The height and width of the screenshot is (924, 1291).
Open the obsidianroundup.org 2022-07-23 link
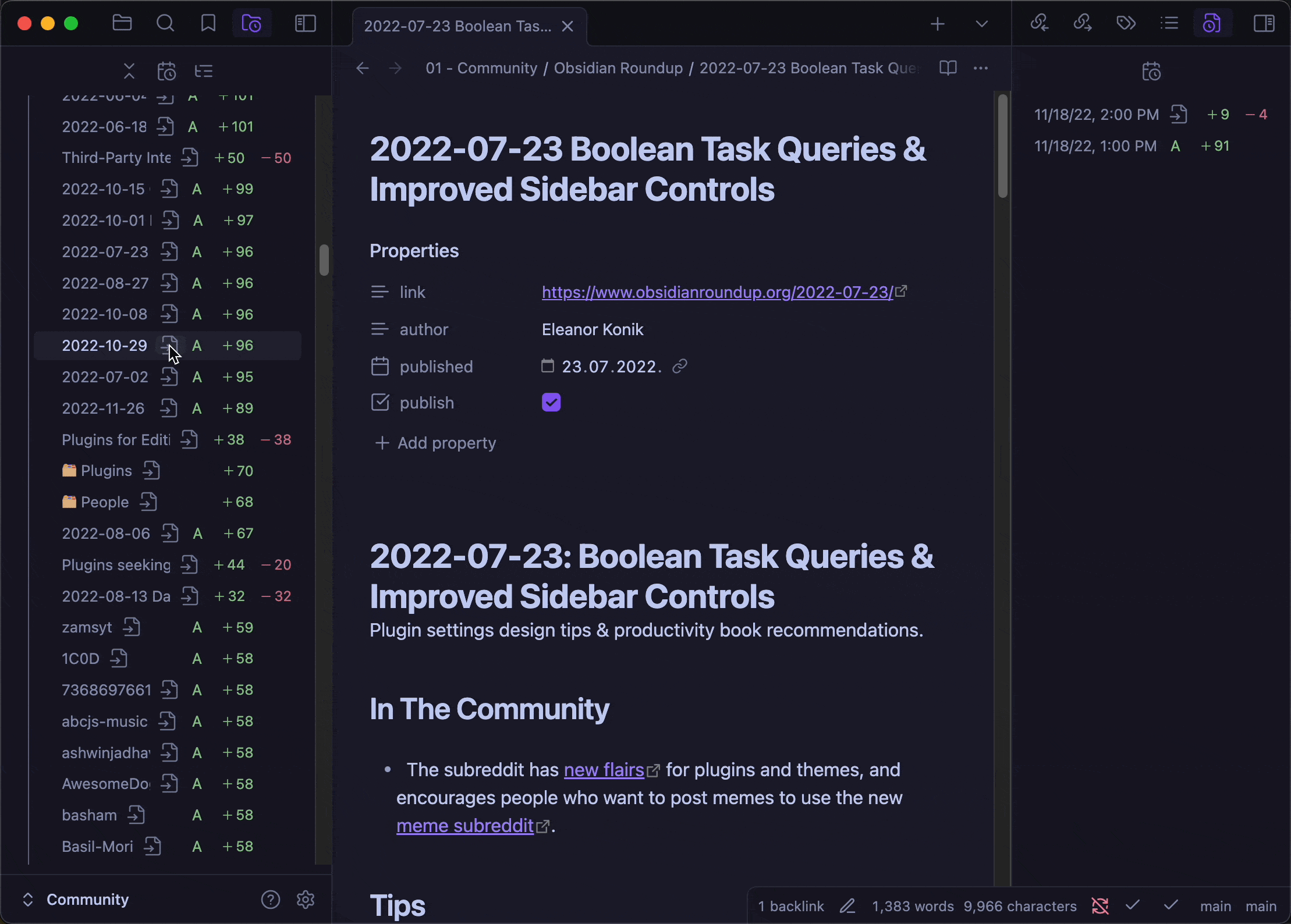click(x=717, y=292)
